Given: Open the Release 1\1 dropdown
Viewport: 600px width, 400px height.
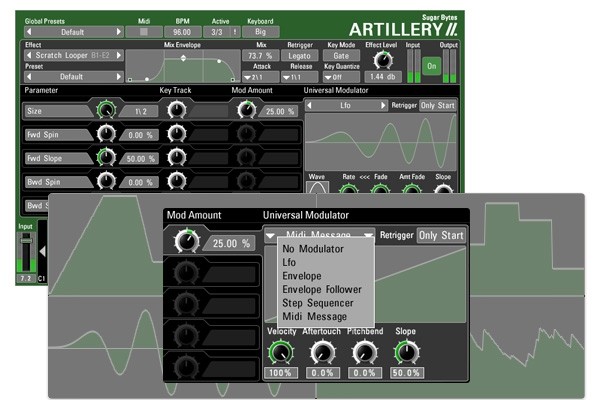Looking at the screenshot, I should click(x=300, y=77).
